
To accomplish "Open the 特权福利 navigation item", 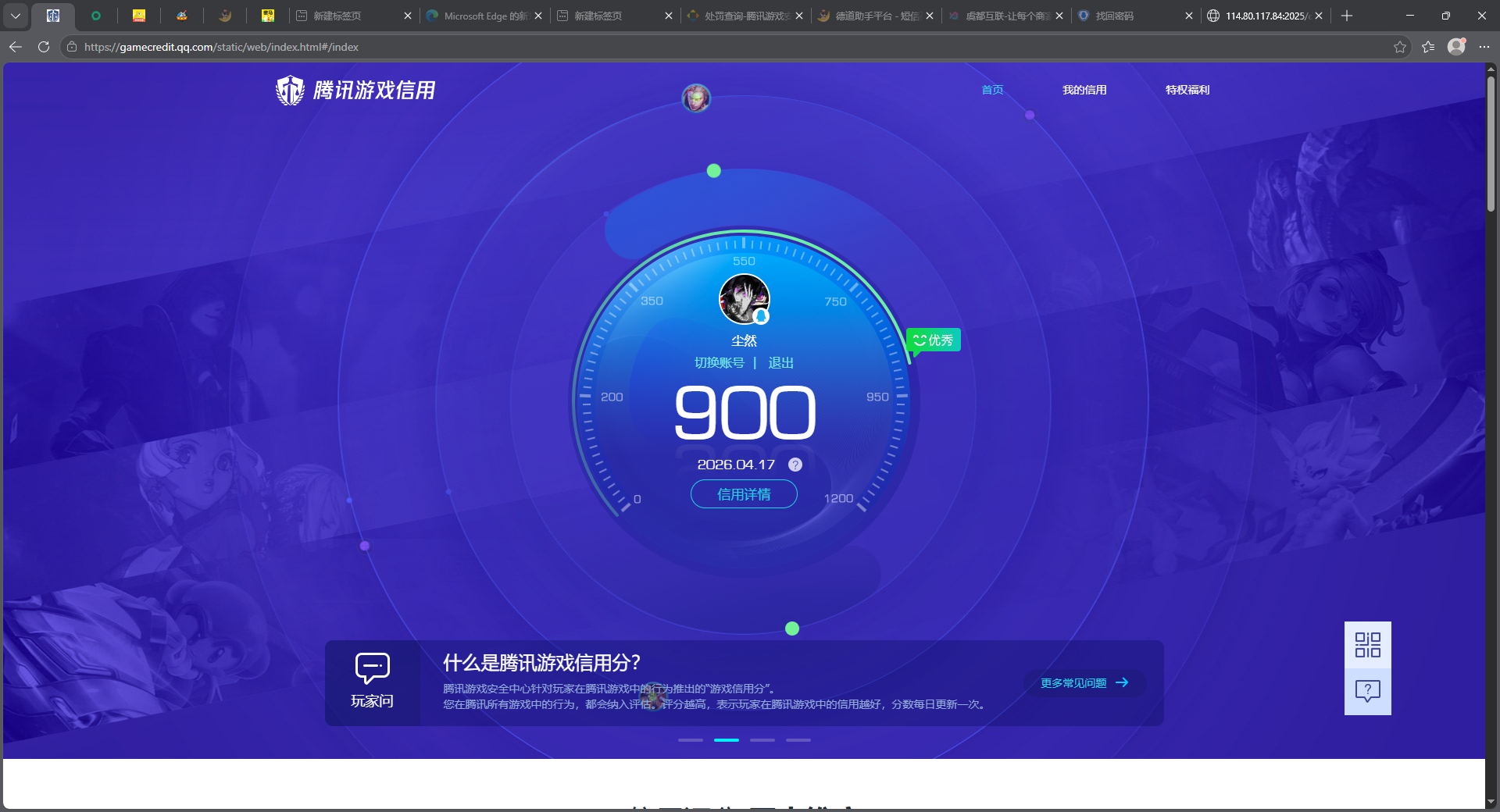I will point(1186,90).
